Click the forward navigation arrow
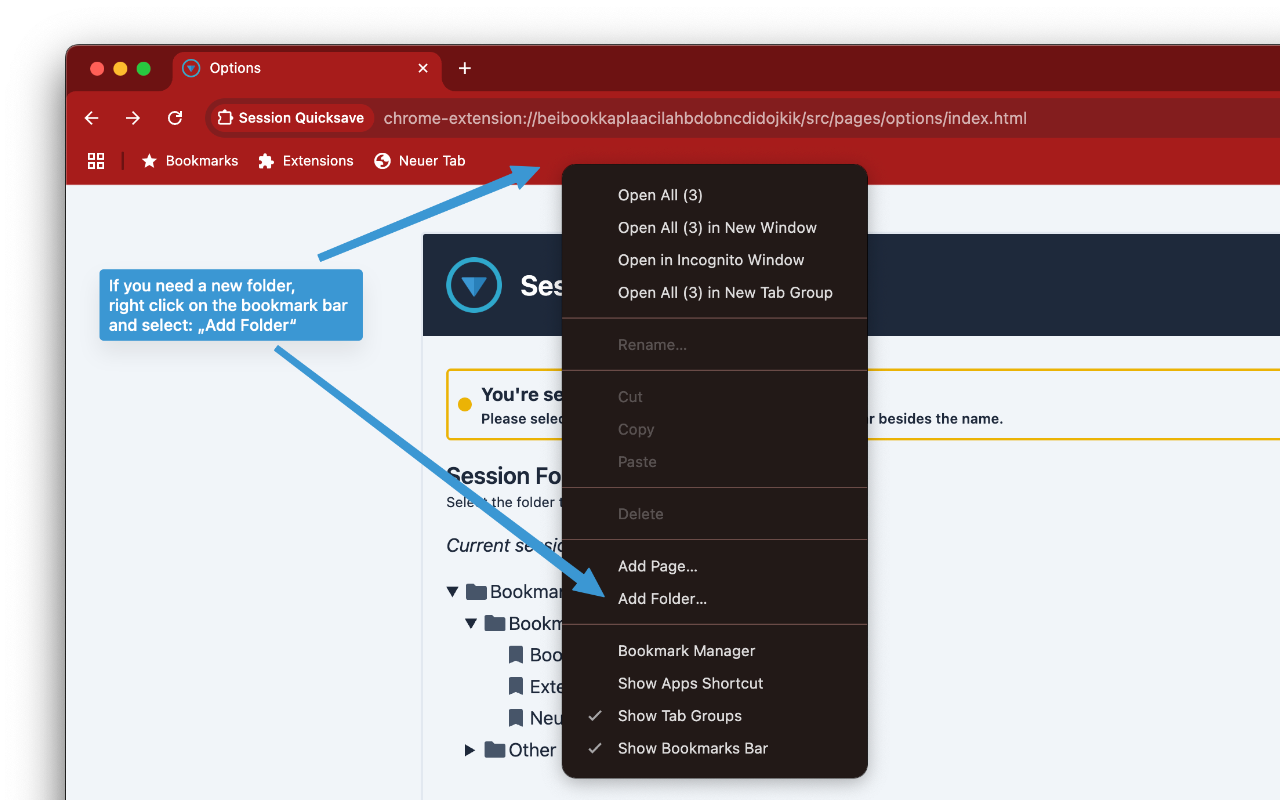Image resolution: width=1280 pixels, height=800 pixels. (x=133, y=118)
